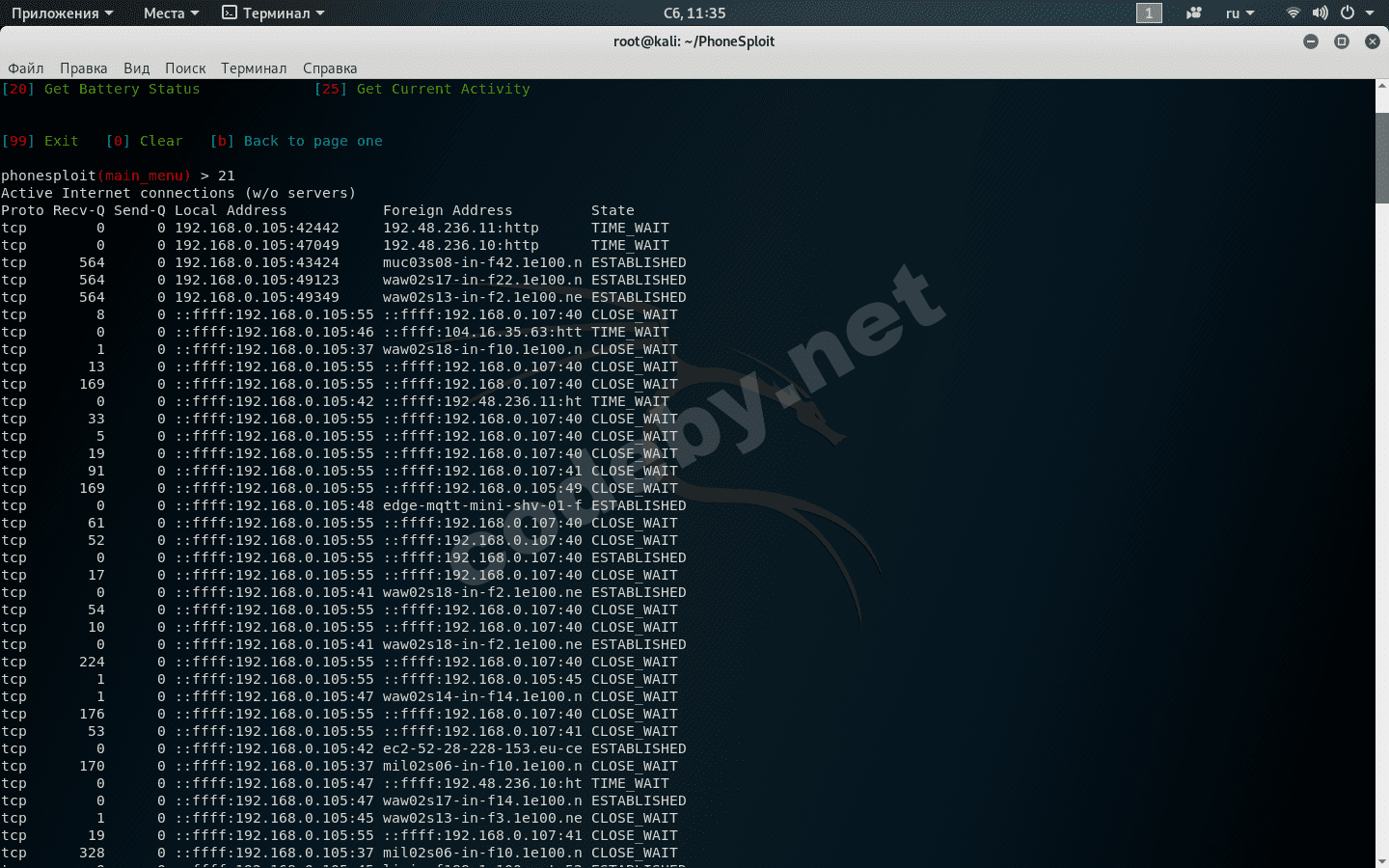The image size is (1389, 868).
Task: Click Recv-Q value 328
Action: coord(92,853)
